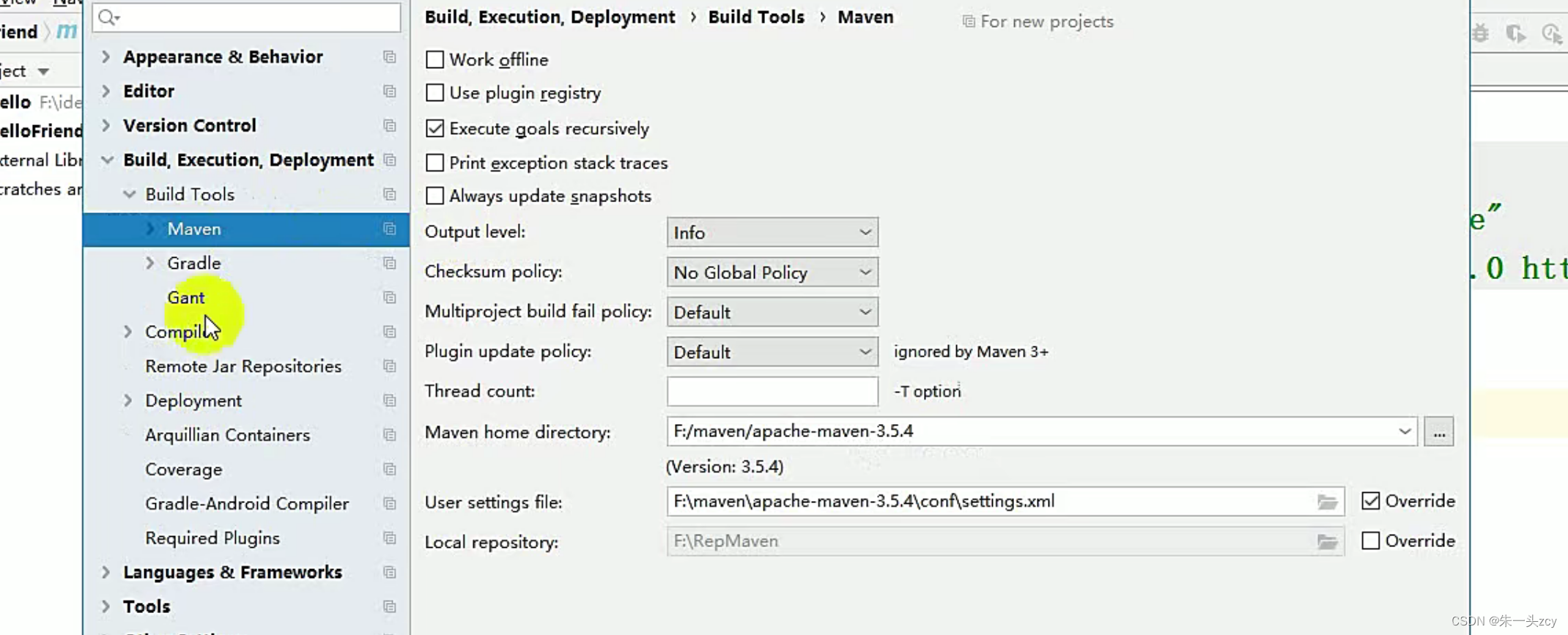Click the copy icon beside Coverage
The width and height of the screenshot is (1568, 635).
click(x=390, y=469)
